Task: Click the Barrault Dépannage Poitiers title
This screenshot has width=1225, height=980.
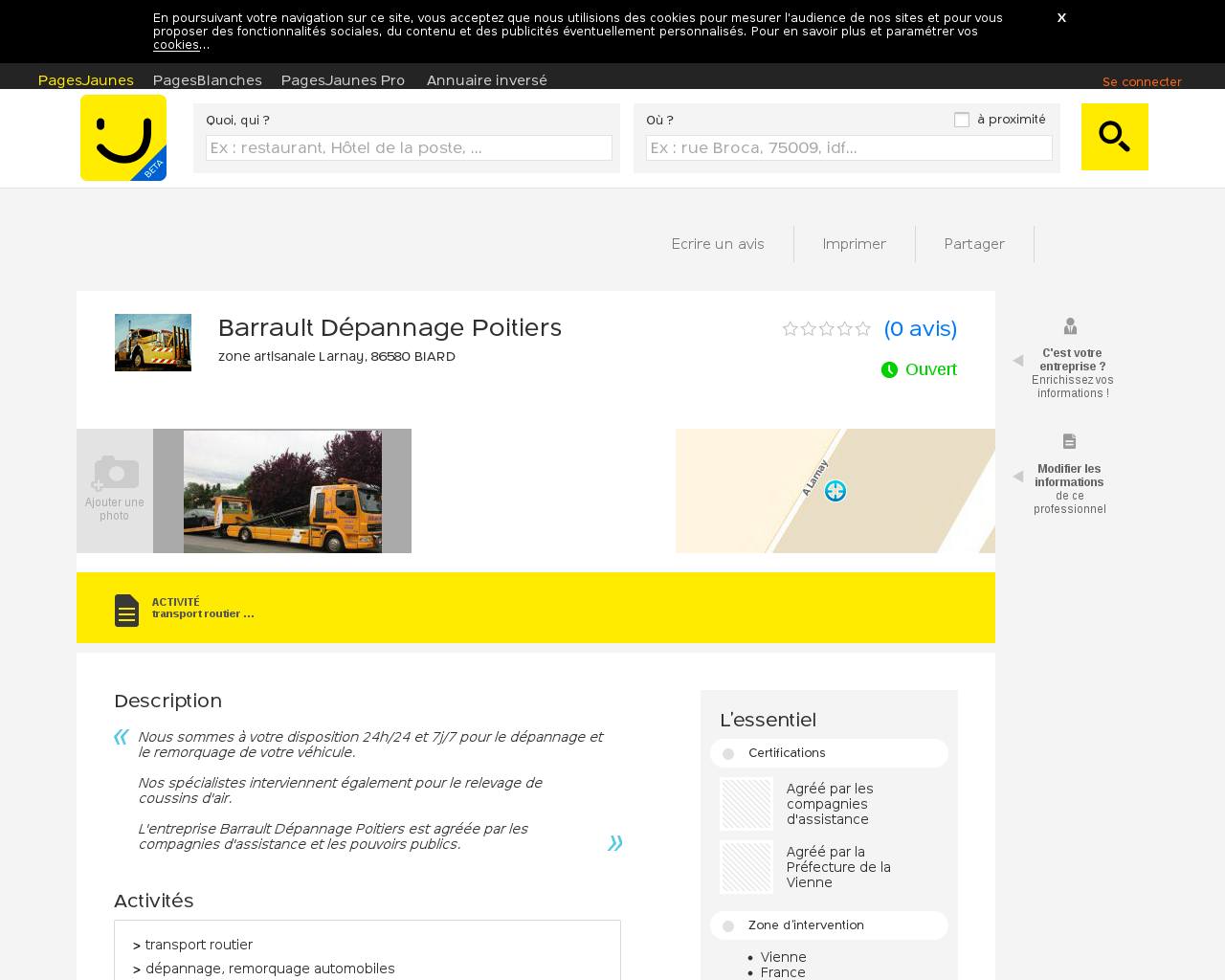Action: (x=390, y=327)
